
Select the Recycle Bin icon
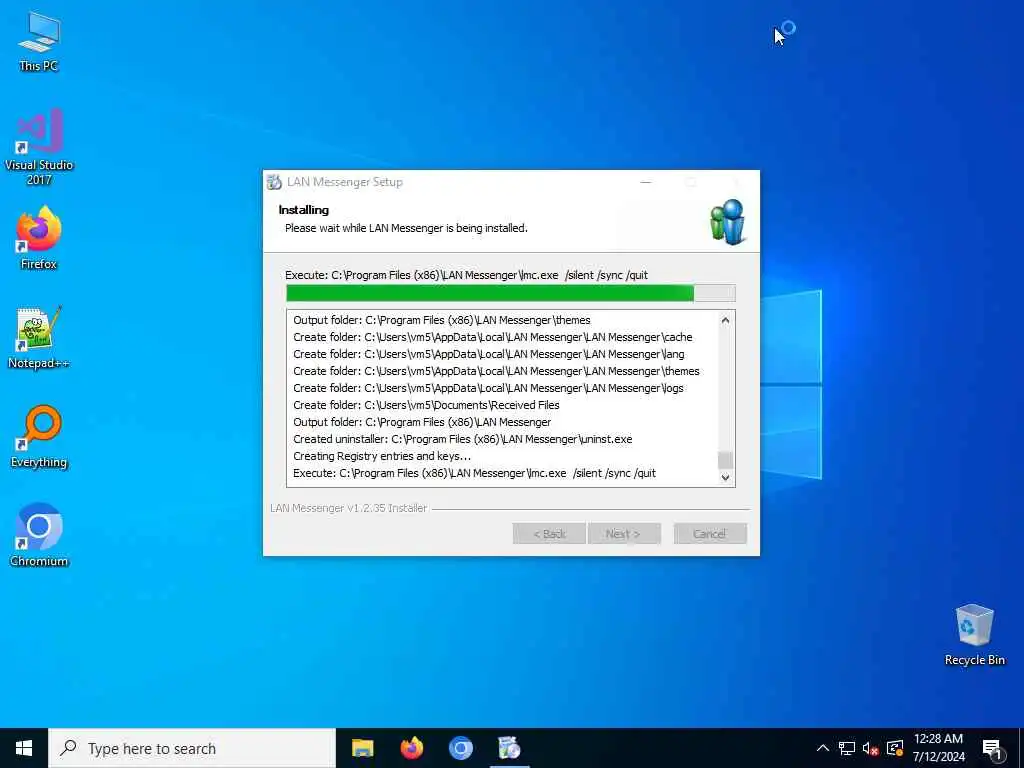coord(974,635)
